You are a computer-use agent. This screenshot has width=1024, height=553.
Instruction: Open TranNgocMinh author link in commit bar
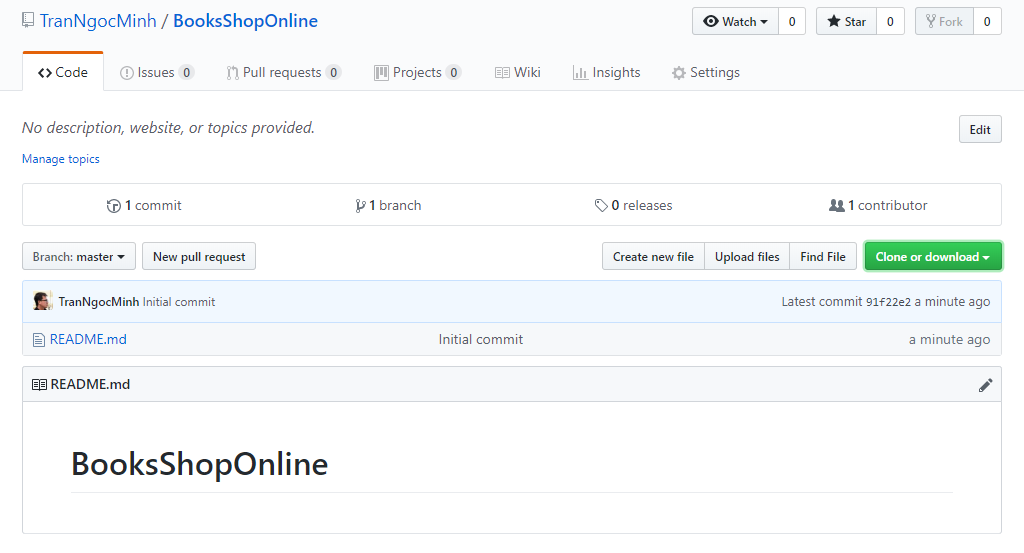click(x=99, y=302)
